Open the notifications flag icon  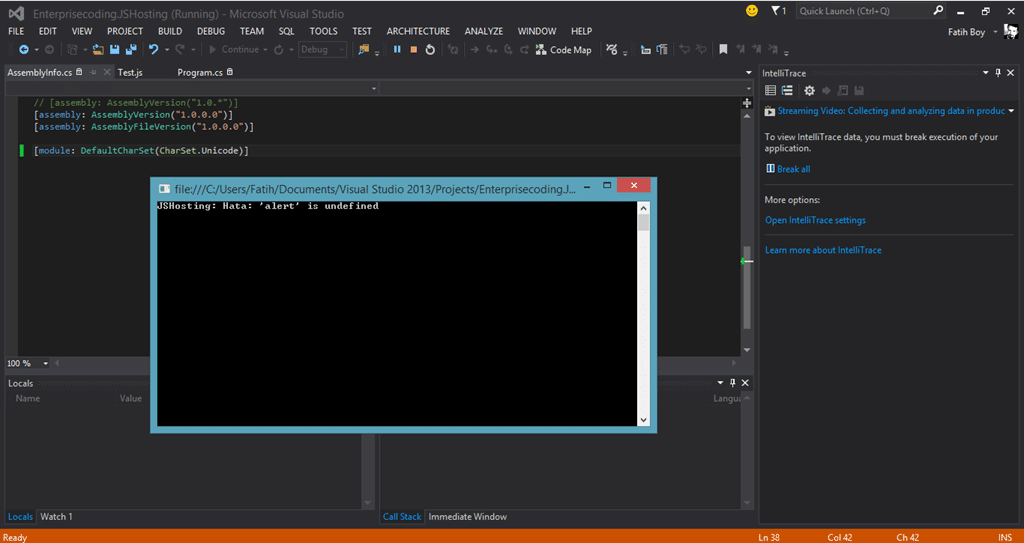775,11
